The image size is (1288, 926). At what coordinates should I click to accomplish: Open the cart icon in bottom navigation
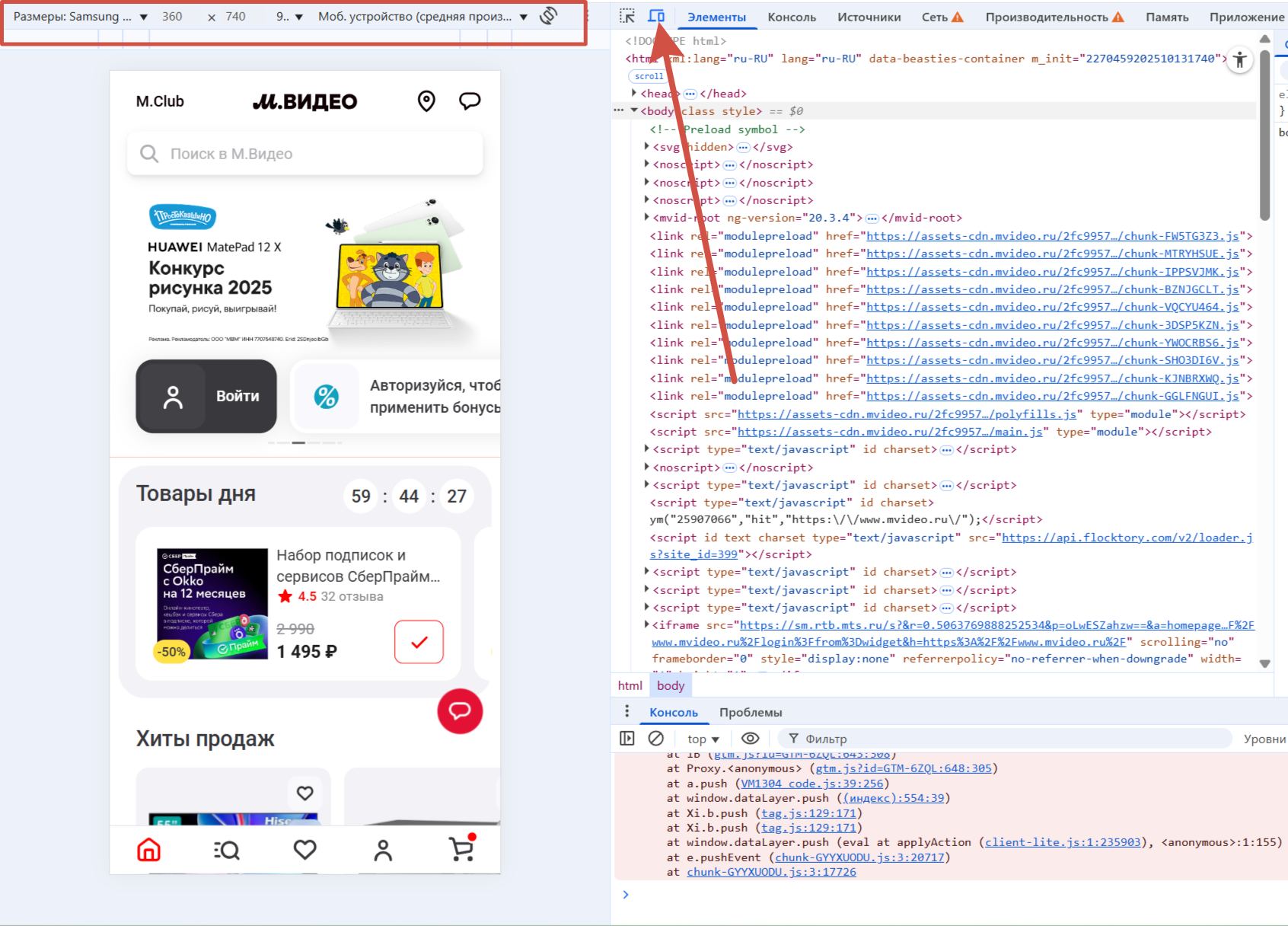click(x=461, y=849)
